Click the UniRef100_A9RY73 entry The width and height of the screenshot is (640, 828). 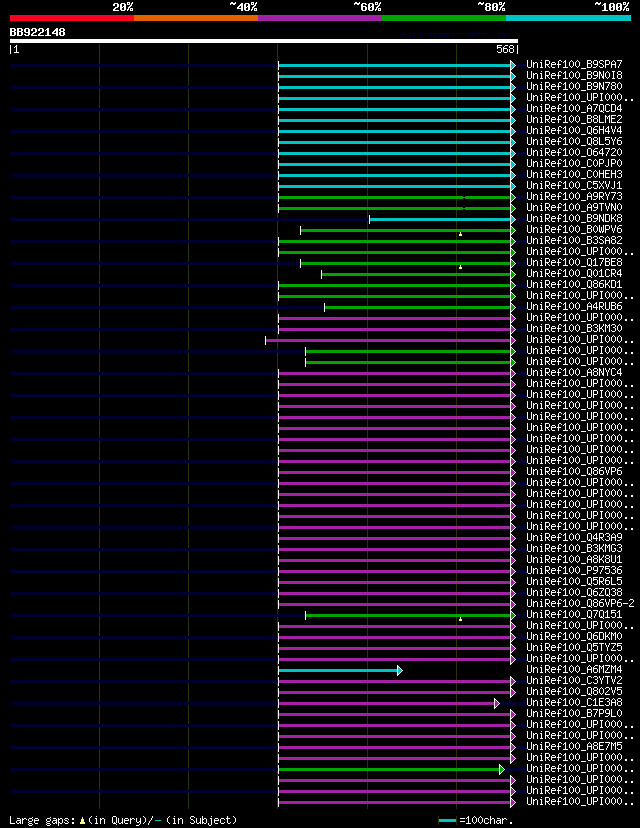(x=574, y=196)
